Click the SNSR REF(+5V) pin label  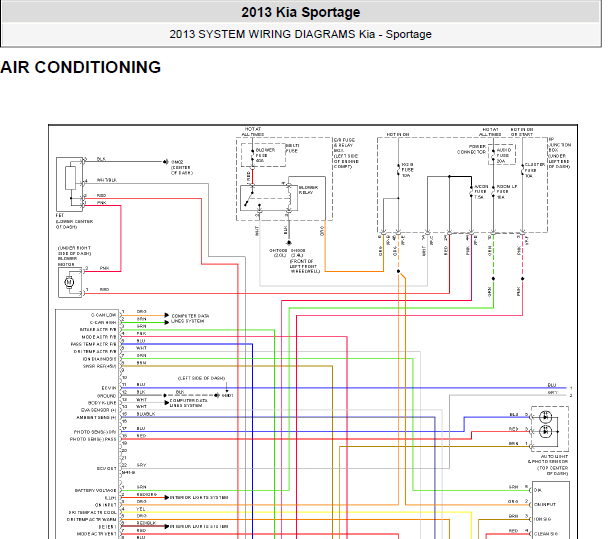pos(99,366)
